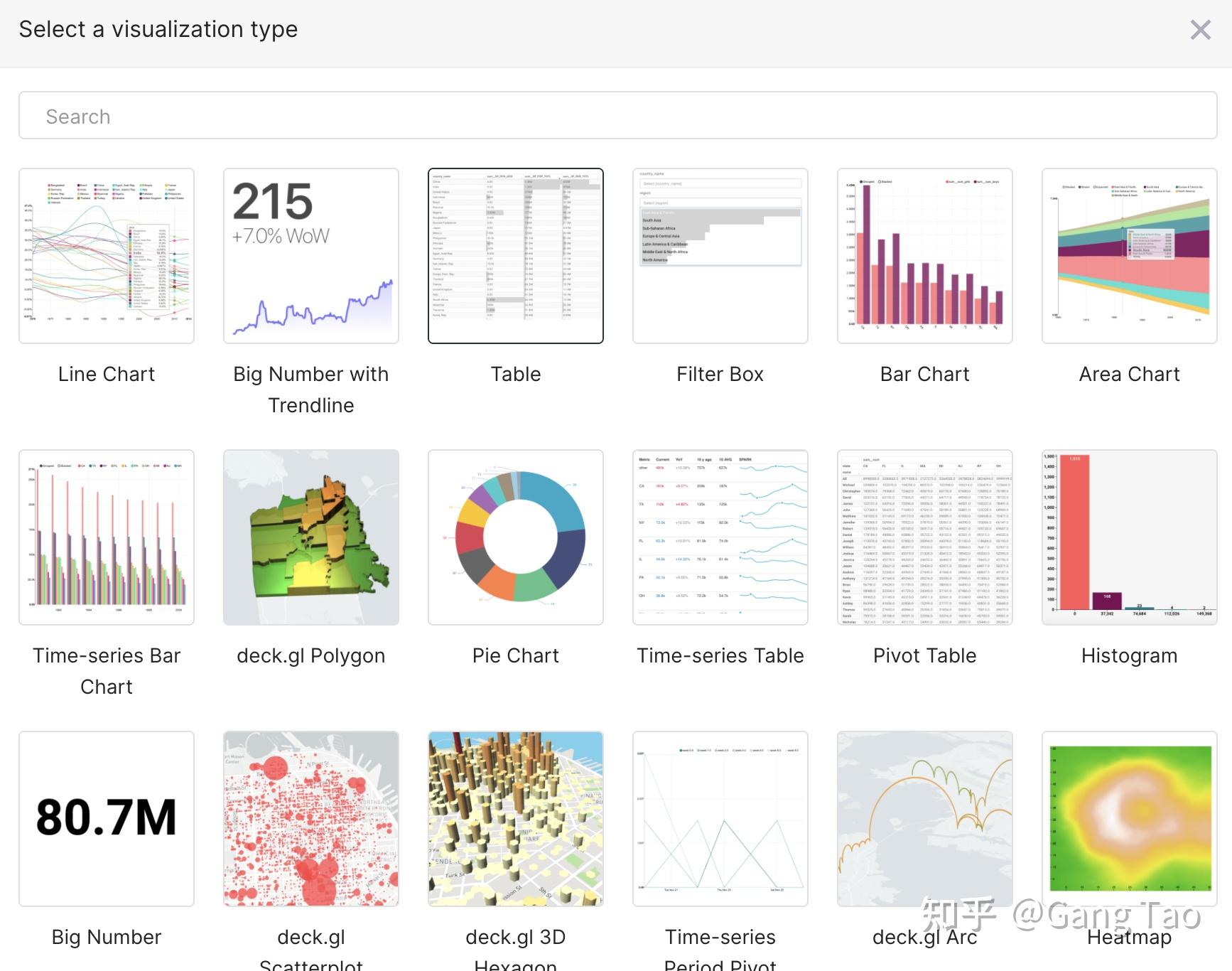The image size is (1232, 971).
Task: Pick the Pivot Table thumbnail
Action: (925, 537)
